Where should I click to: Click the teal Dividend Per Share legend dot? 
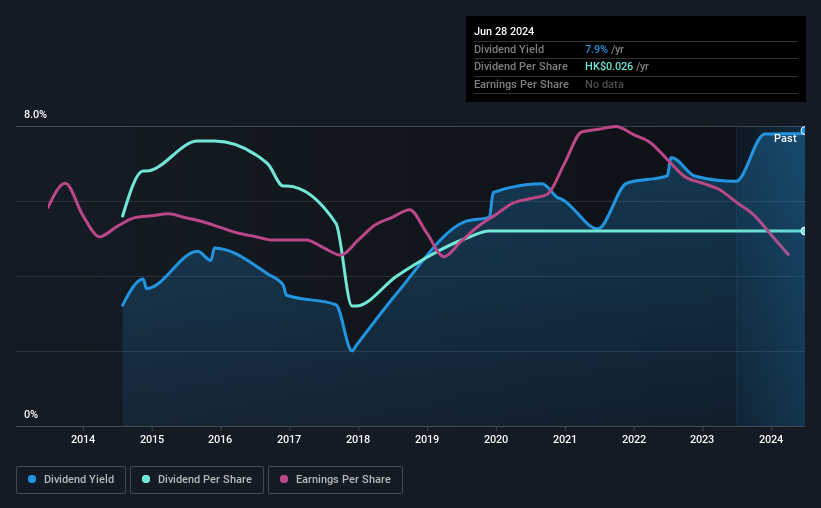tap(146, 479)
